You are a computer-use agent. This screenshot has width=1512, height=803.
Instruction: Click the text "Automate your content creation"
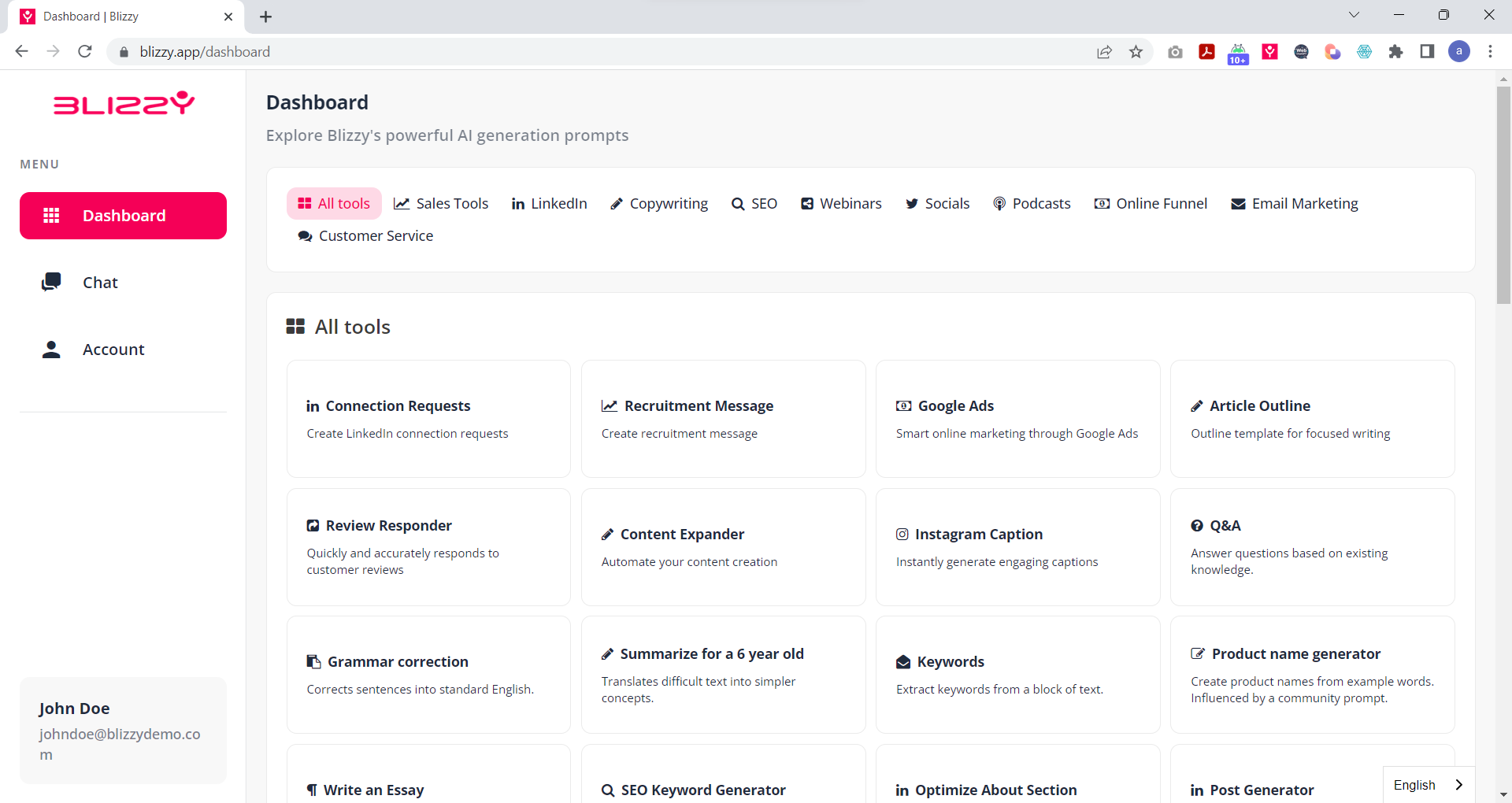coord(689,562)
